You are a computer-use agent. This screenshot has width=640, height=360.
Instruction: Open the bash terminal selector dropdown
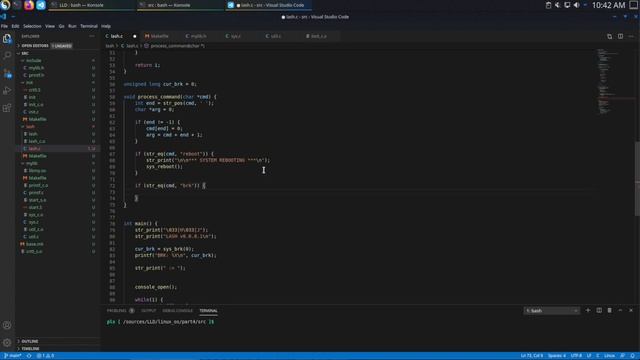click(551, 311)
